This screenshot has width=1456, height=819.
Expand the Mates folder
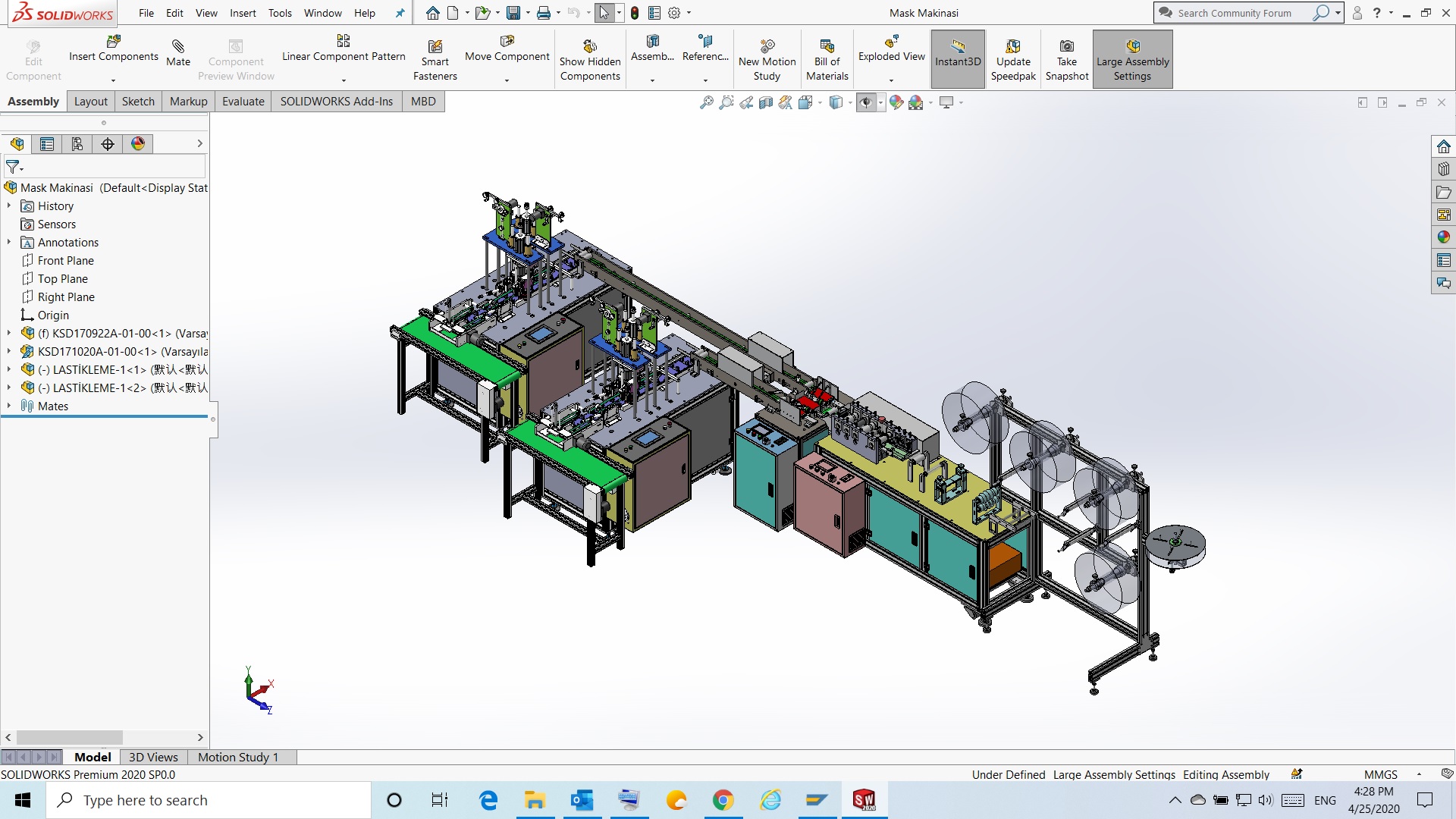[9, 406]
